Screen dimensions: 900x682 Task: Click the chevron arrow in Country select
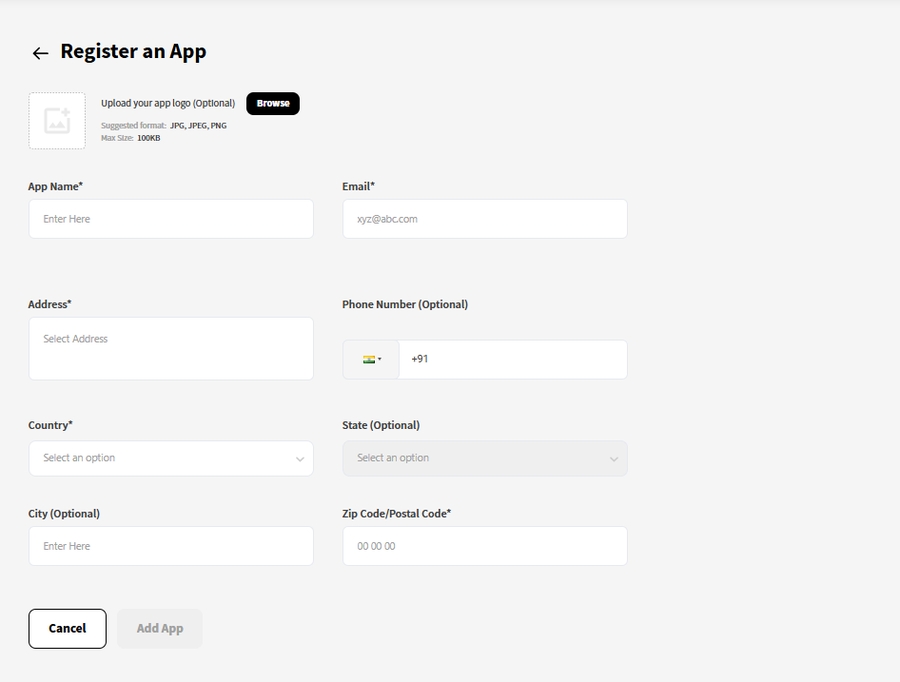(x=299, y=459)
